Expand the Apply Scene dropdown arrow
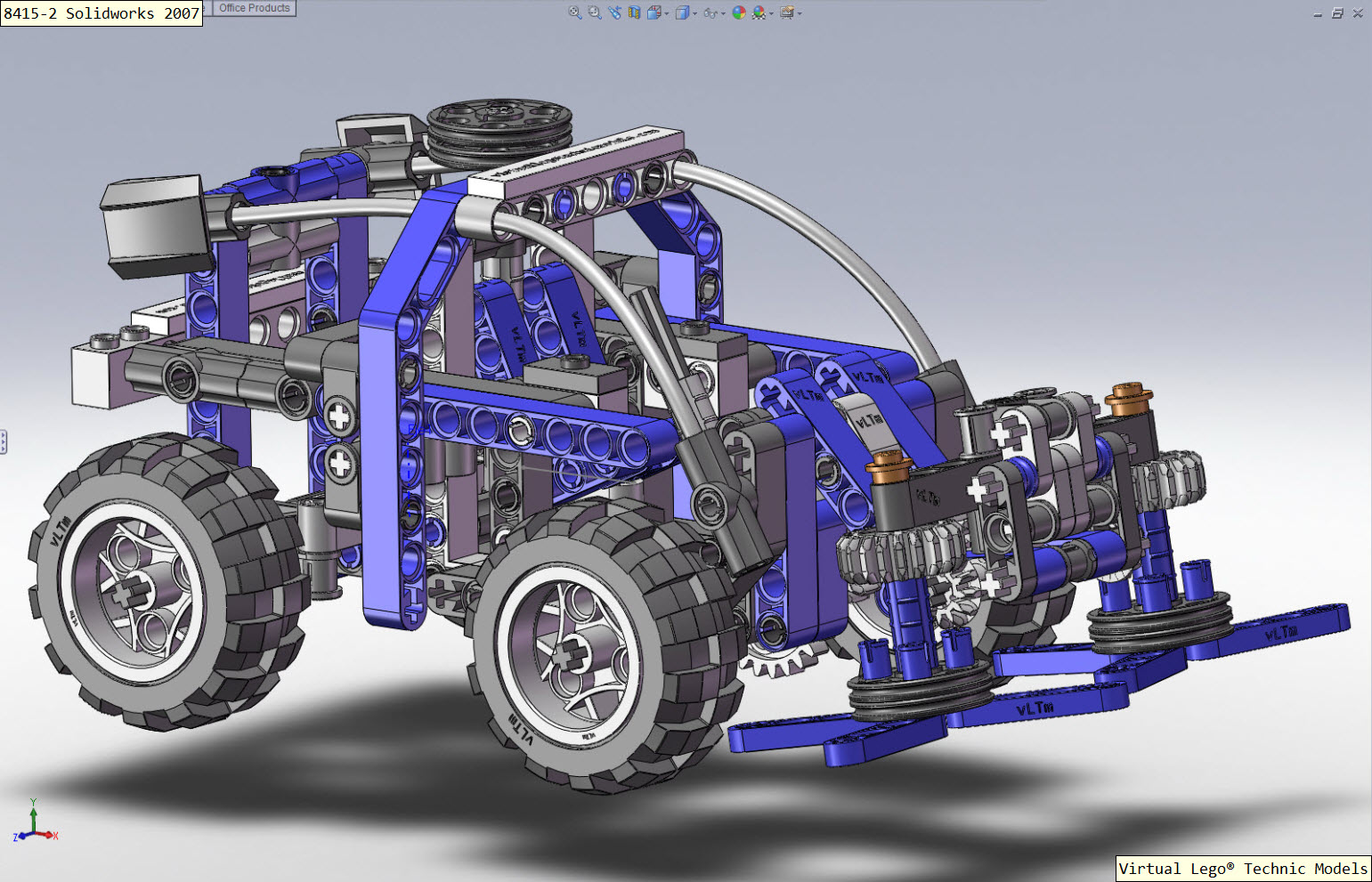 pos(771,13)
